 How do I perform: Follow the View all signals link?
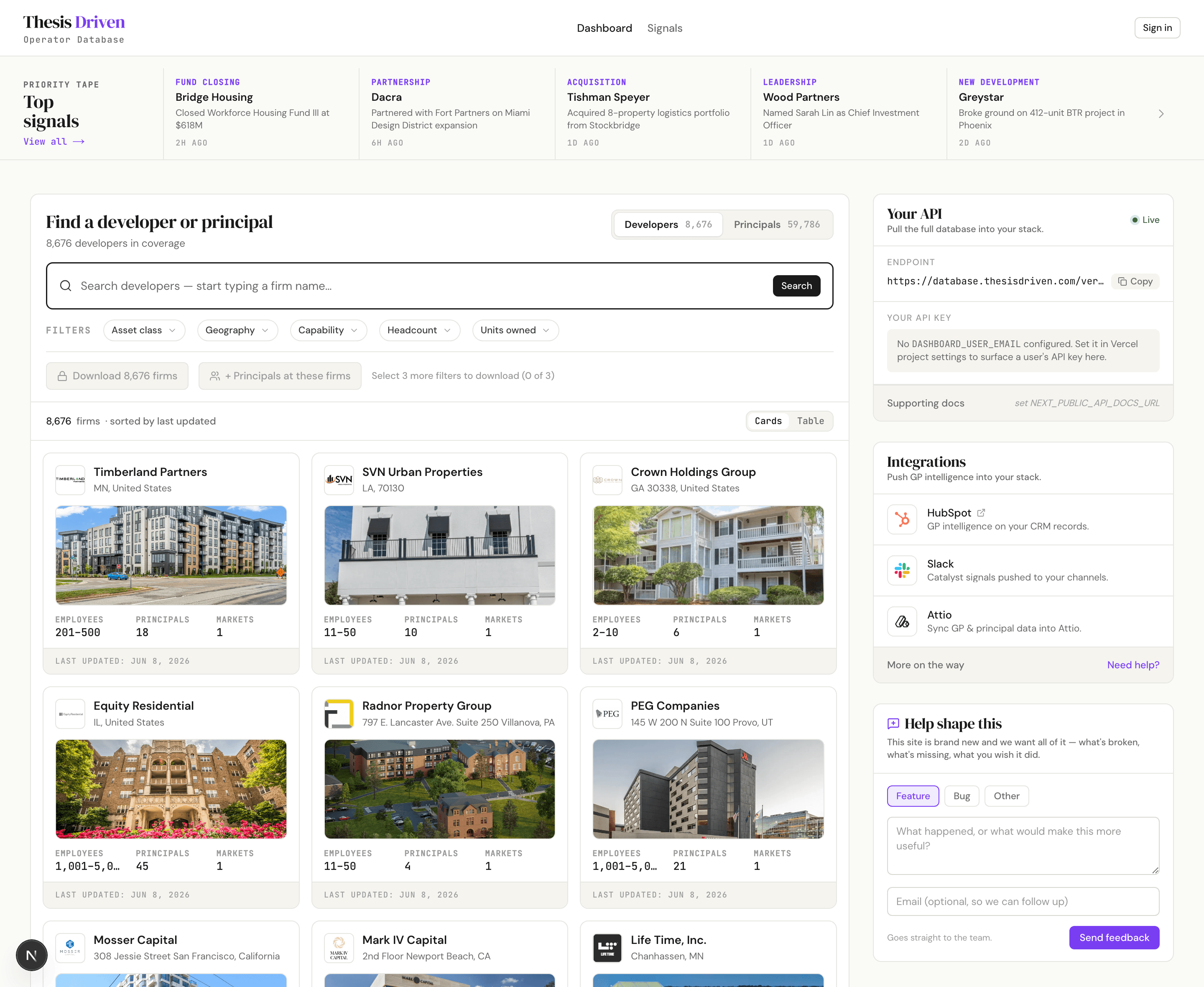click(x=54, y=142)
